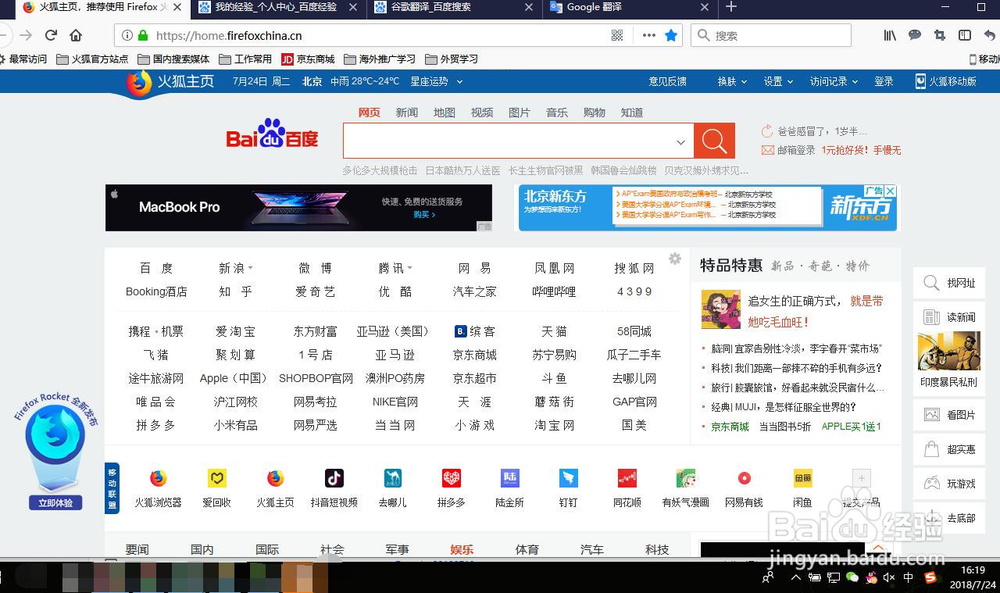Open the 京东商城 bookmark
The height and width of the screenshot is (593, 1000).
coord(308,59)
